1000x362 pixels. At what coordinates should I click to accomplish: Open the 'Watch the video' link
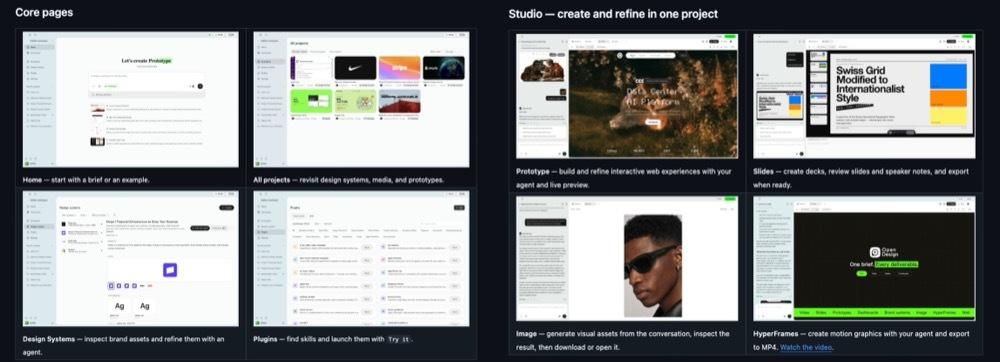(806, 347)
